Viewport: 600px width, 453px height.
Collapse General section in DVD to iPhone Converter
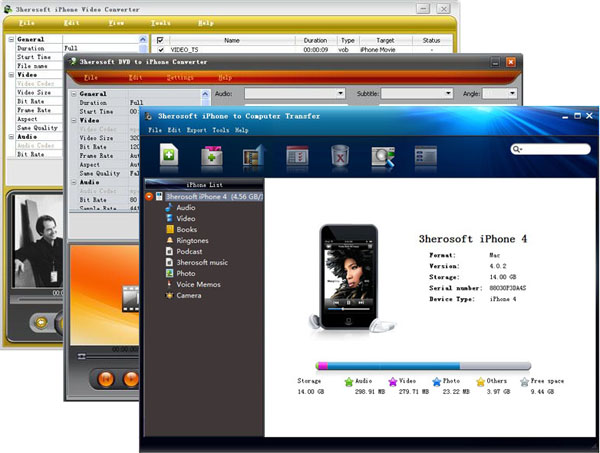(74, 94)
